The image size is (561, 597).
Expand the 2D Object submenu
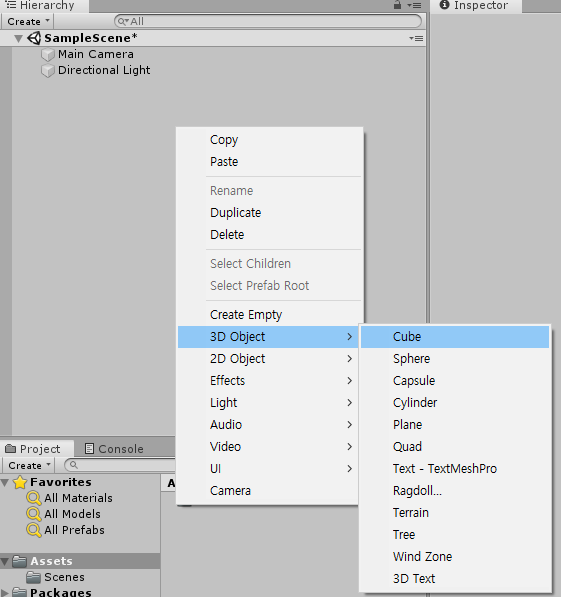pyautogui.click(x=268, y=359)
